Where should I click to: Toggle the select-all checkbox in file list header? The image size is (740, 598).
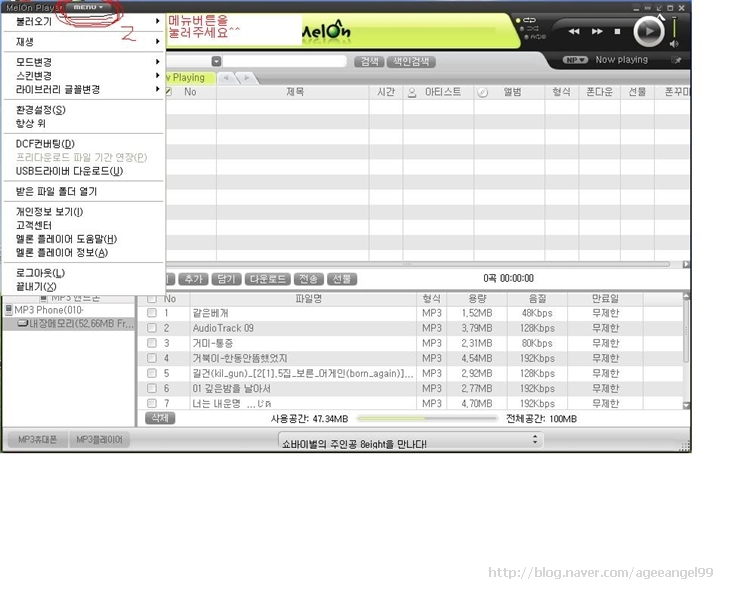152,298
